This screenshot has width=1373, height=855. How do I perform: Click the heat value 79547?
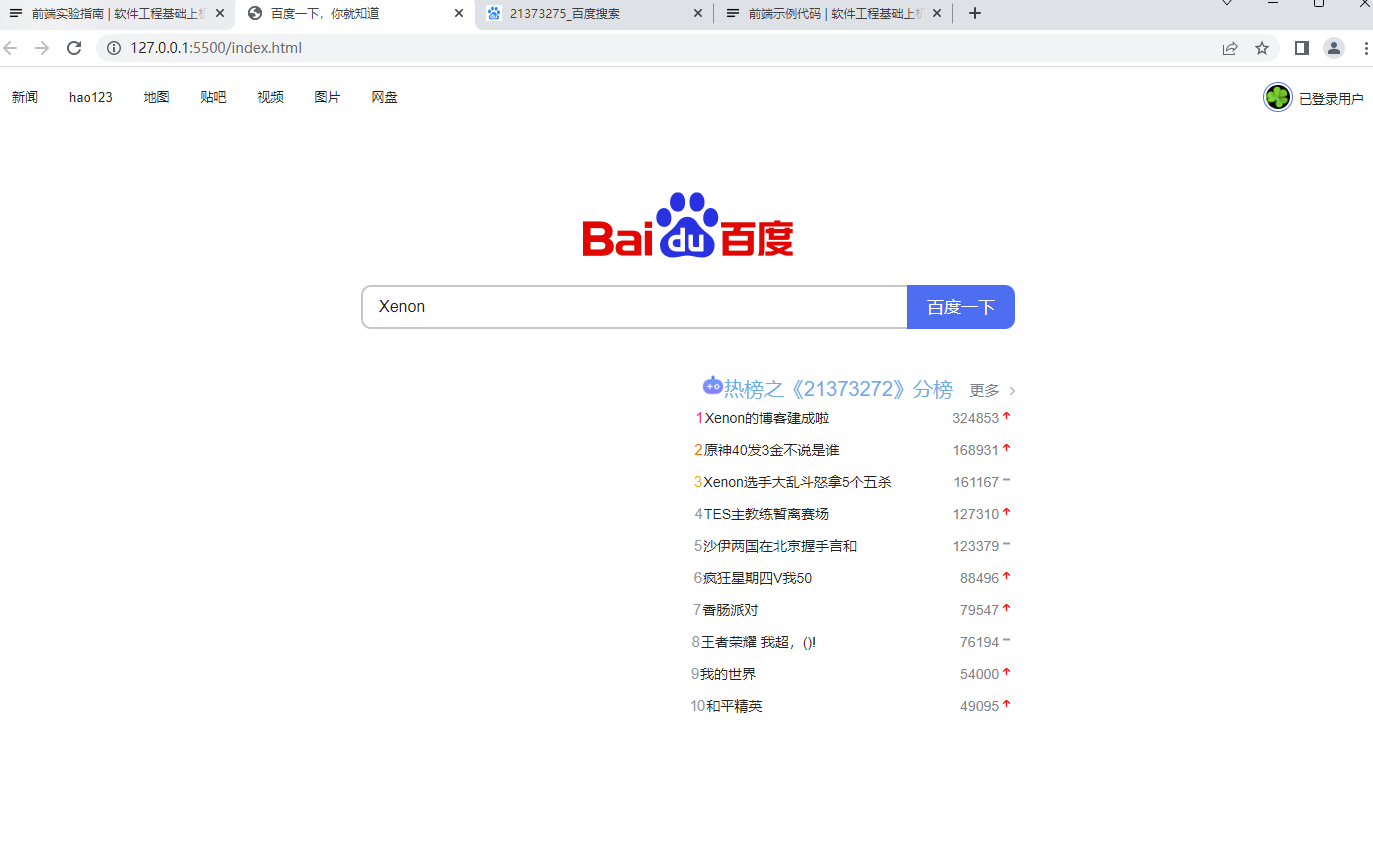(x=980, y=610)
